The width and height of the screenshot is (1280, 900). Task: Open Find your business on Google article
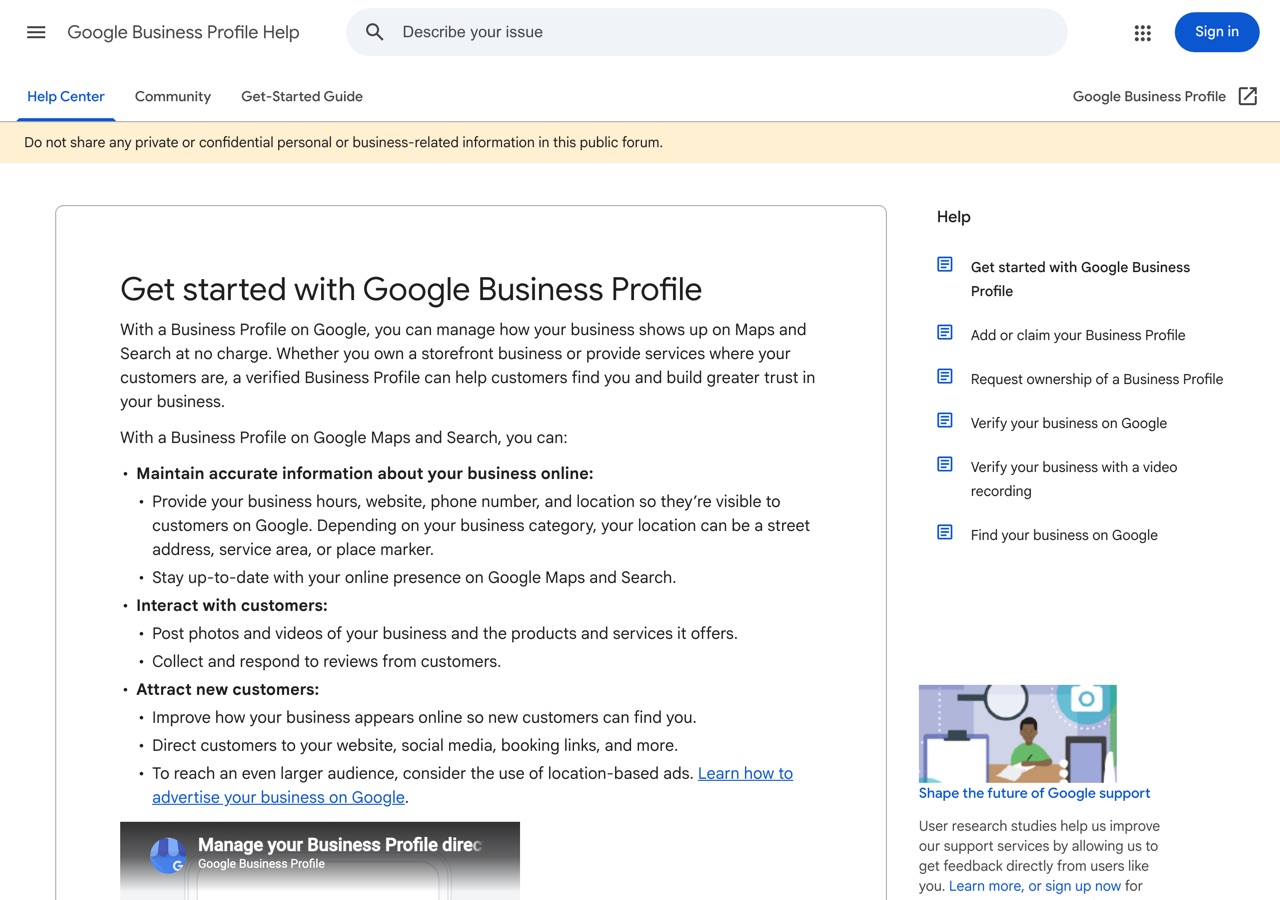pyautogui.click(x=1064, y=535)
